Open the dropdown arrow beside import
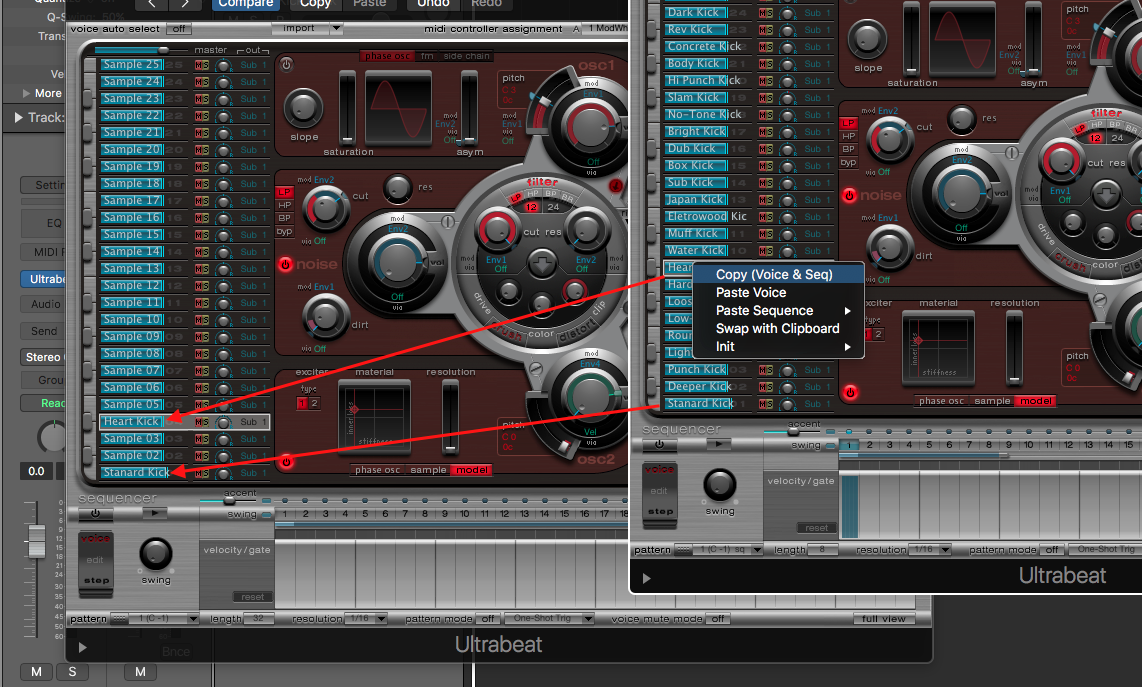 tap(336, 28)
